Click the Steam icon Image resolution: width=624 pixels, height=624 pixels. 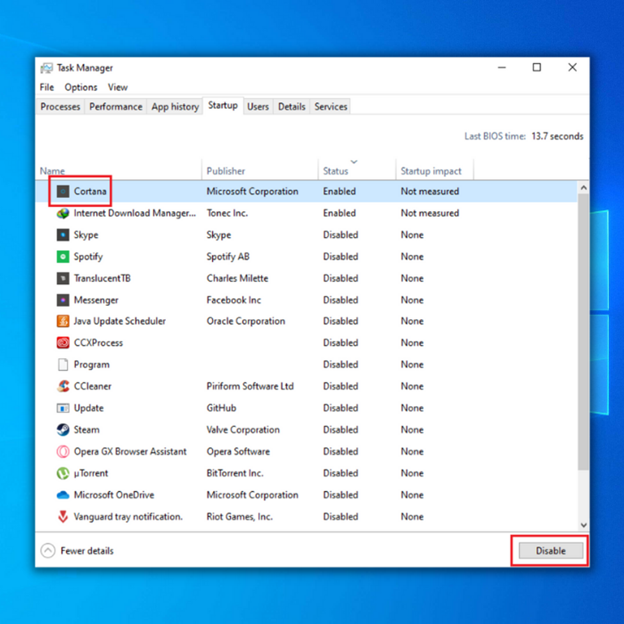click(x=62, y=429)
